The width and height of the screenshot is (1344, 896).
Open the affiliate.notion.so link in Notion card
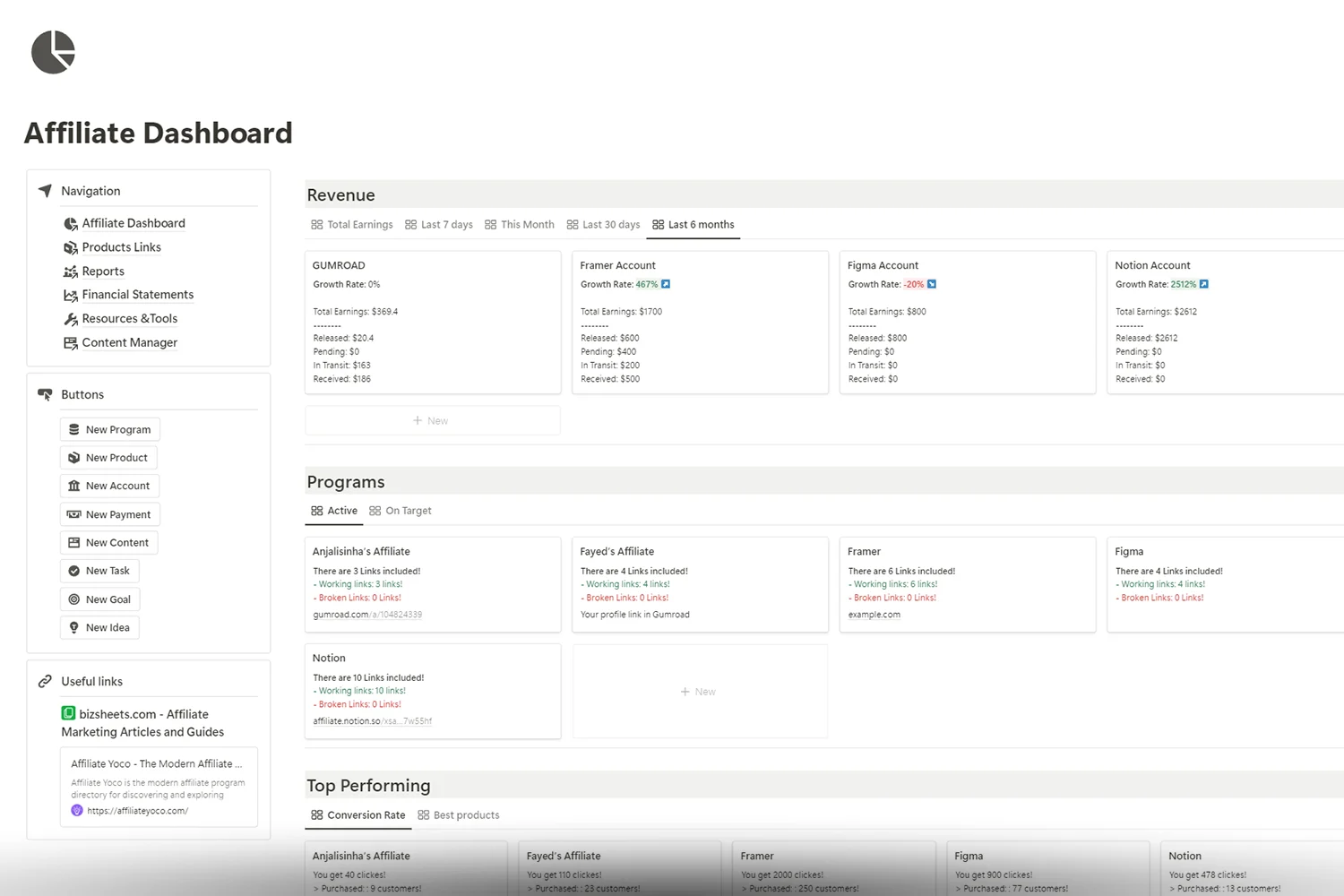(x=372, y=721)
